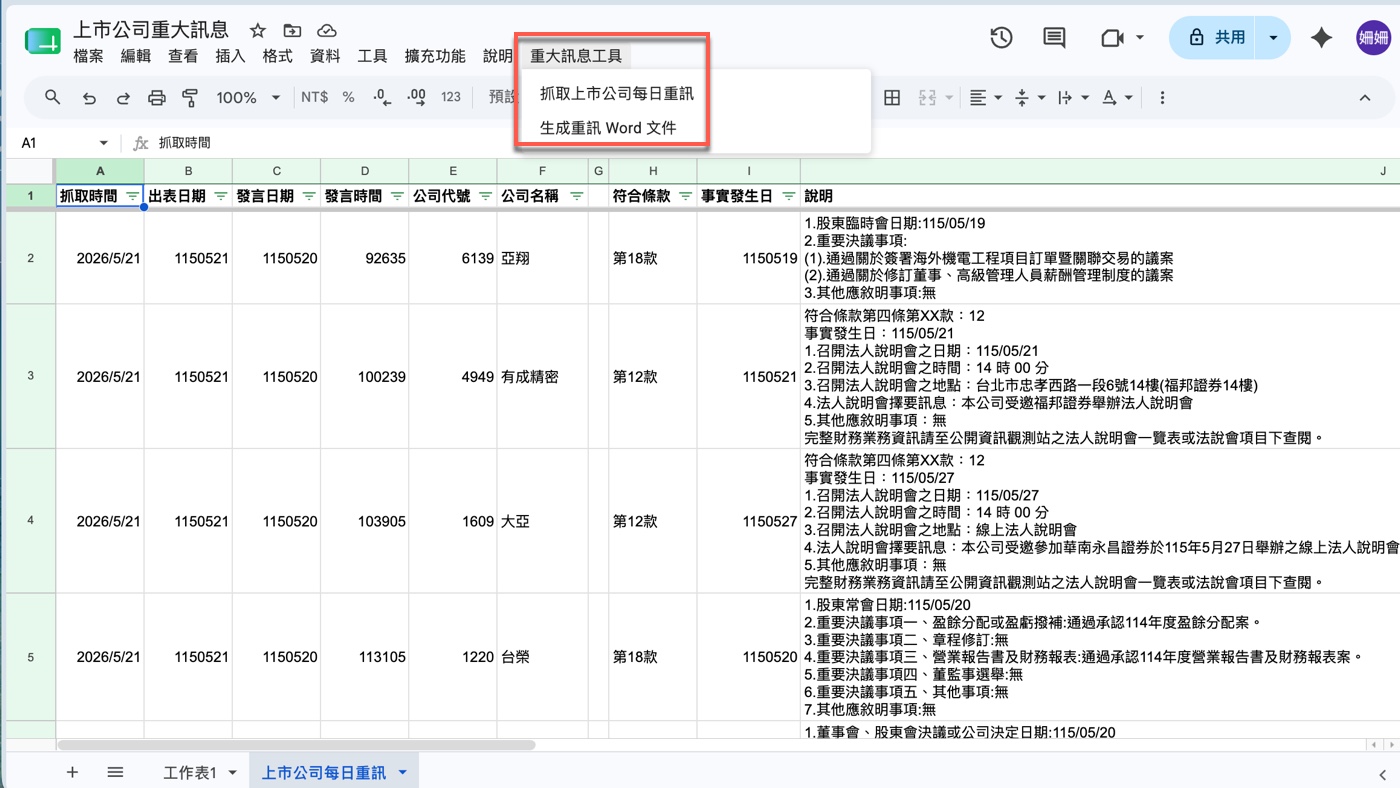Toggle filter on 公司代號 column

click(x=485, y=197)
